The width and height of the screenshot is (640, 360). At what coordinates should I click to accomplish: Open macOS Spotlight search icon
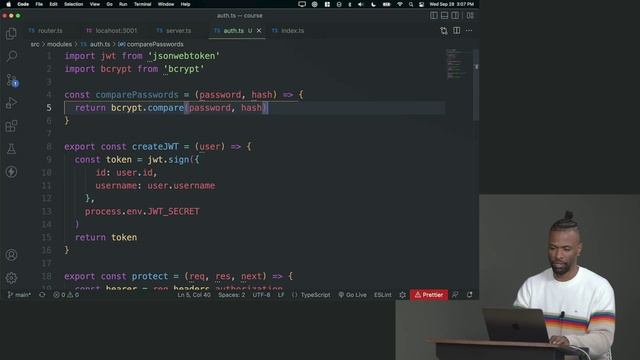(411, 4)
